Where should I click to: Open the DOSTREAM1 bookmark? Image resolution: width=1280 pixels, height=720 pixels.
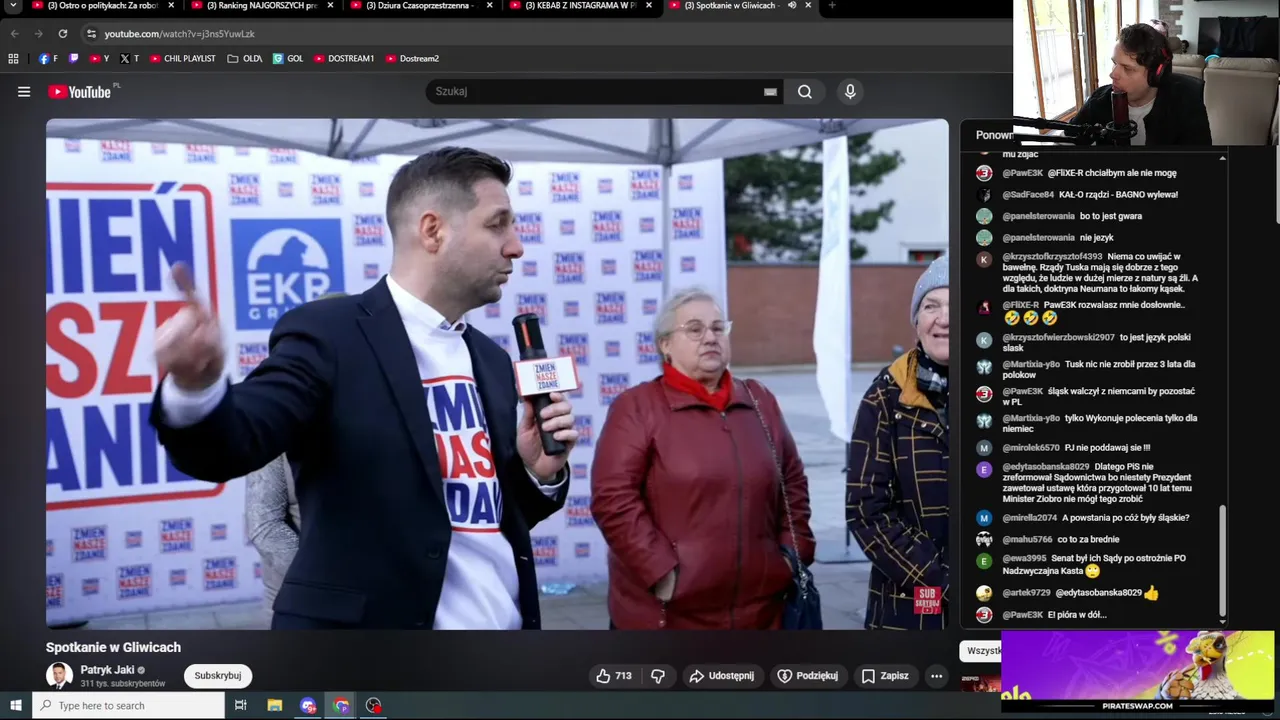344,59
